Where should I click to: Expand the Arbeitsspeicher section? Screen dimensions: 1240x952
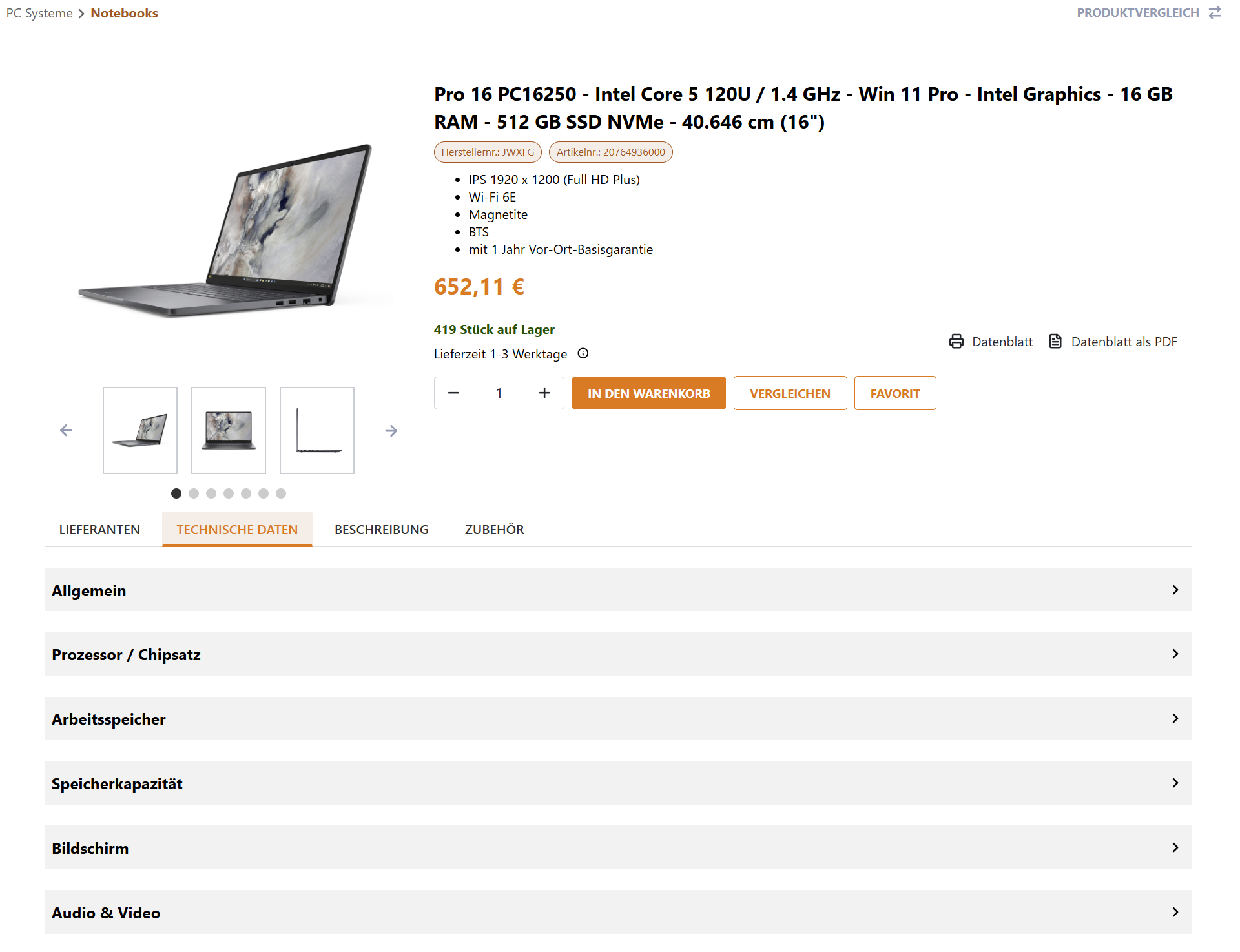(617, 719)
